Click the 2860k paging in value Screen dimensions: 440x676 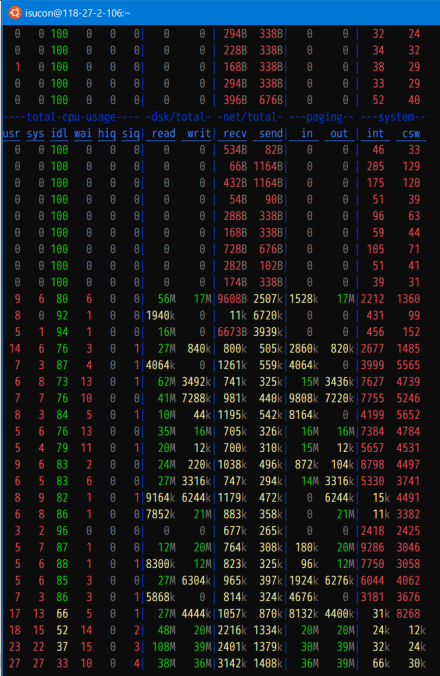tap(304, 349)
